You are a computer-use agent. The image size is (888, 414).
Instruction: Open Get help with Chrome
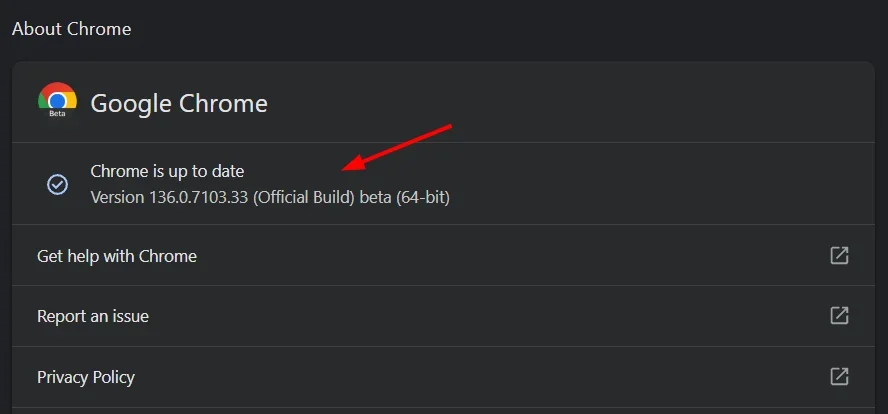(x=117, y=256)
